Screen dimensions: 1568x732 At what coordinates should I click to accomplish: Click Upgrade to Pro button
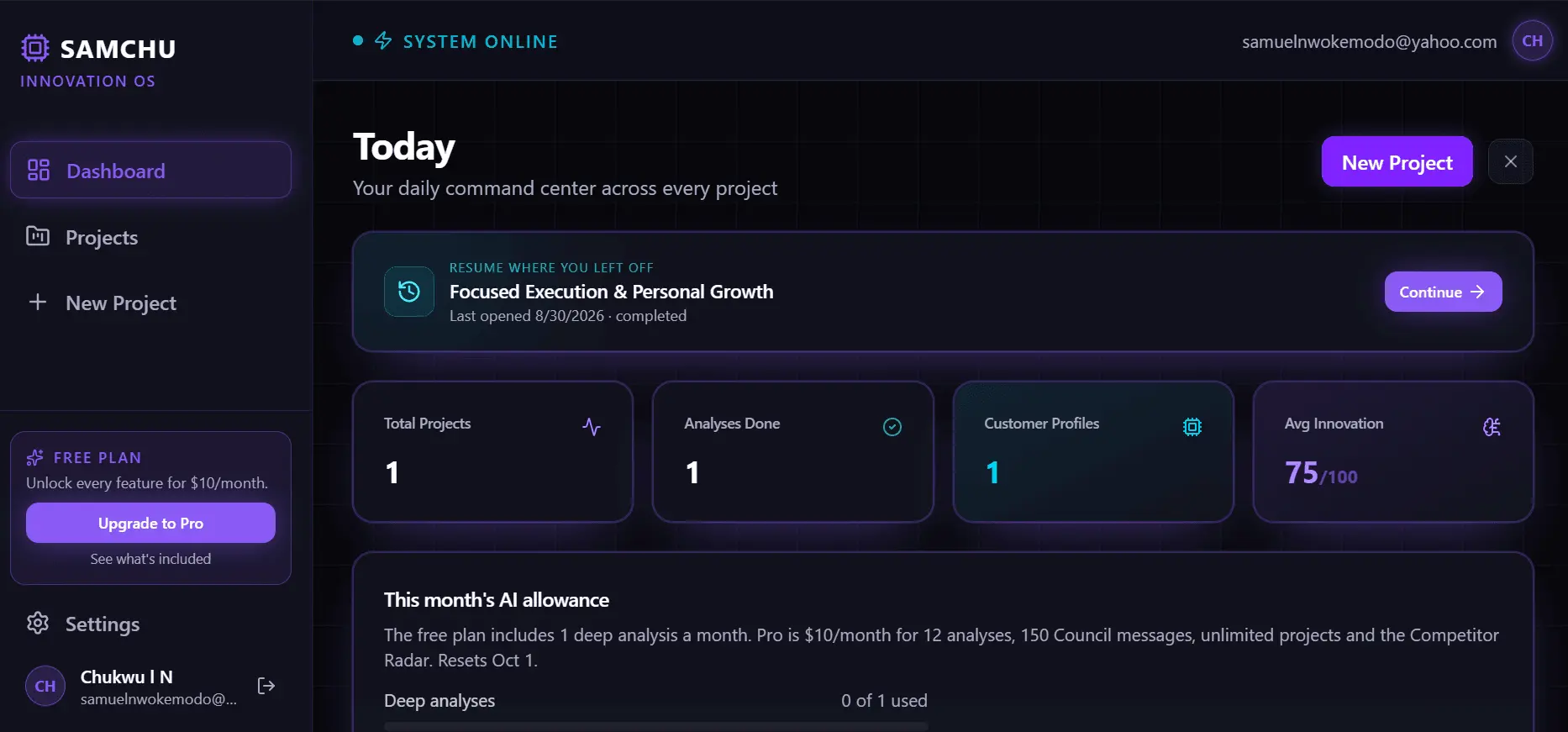(150, 523)
